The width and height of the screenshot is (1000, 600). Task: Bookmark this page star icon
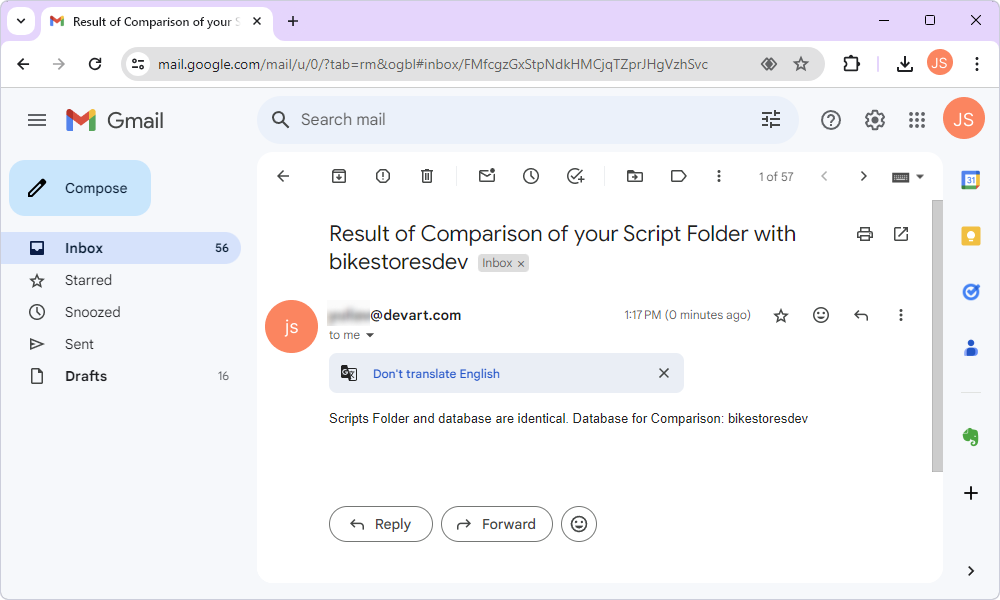tap(801, 64)
